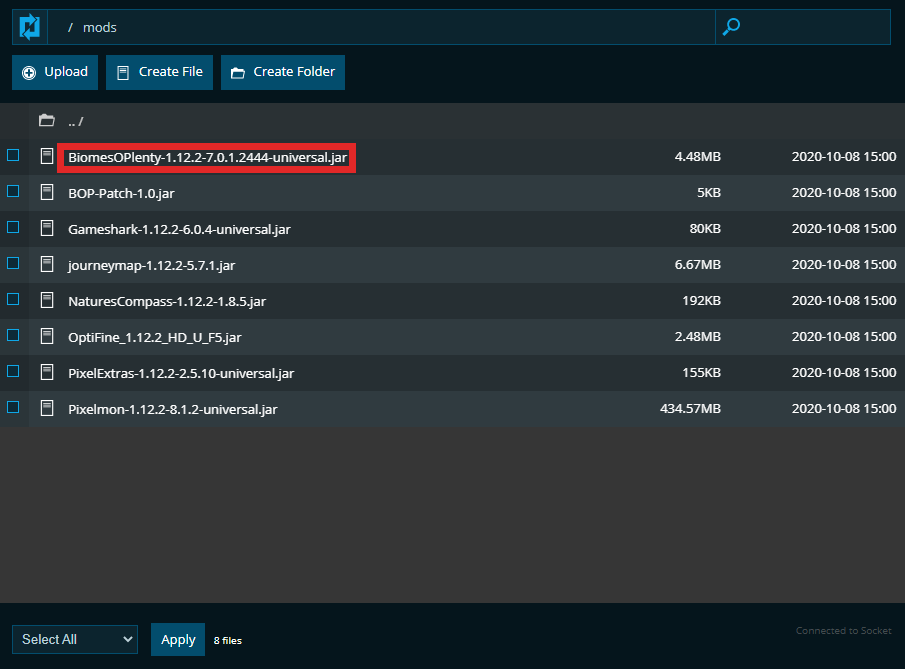Check the journeymap jar checkbox
Viewport: 905px width, 669px height.
point(13,263)
